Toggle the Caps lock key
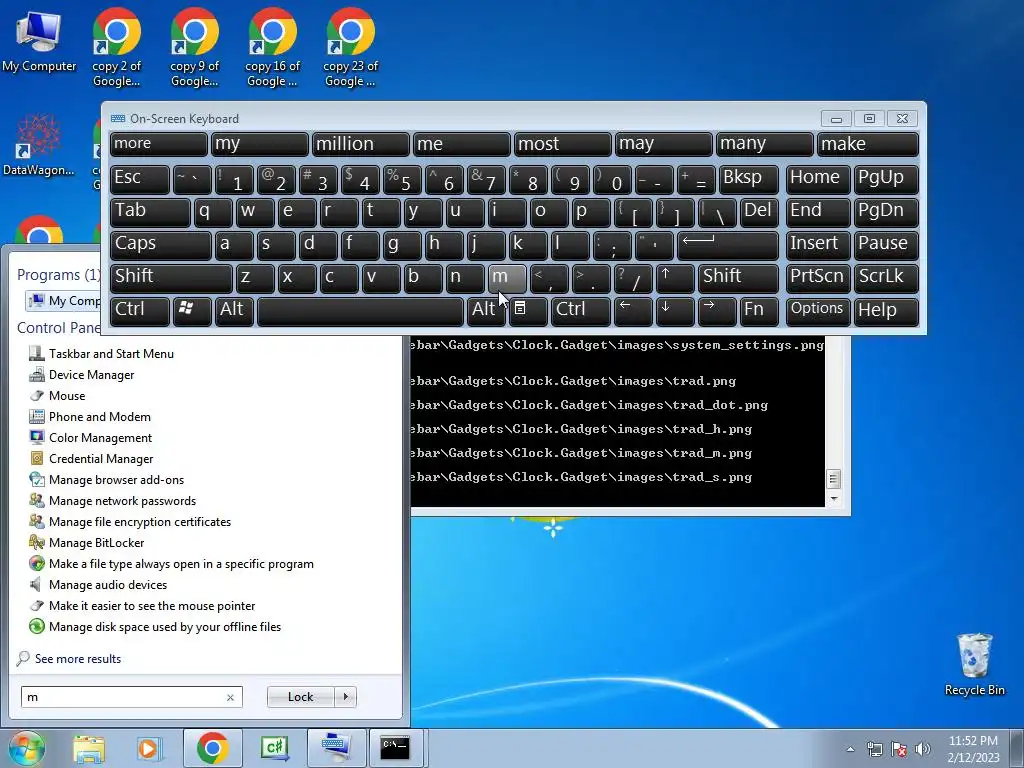This screenshot has height=768, width=1024. (160, 245)
